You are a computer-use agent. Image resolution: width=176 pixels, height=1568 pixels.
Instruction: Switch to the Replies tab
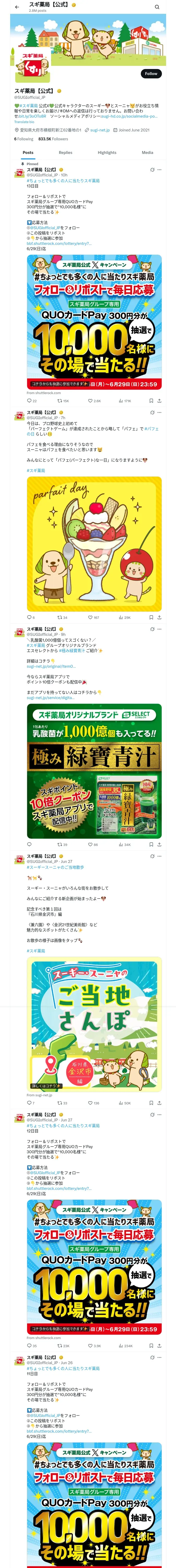(x=65, y=153)
